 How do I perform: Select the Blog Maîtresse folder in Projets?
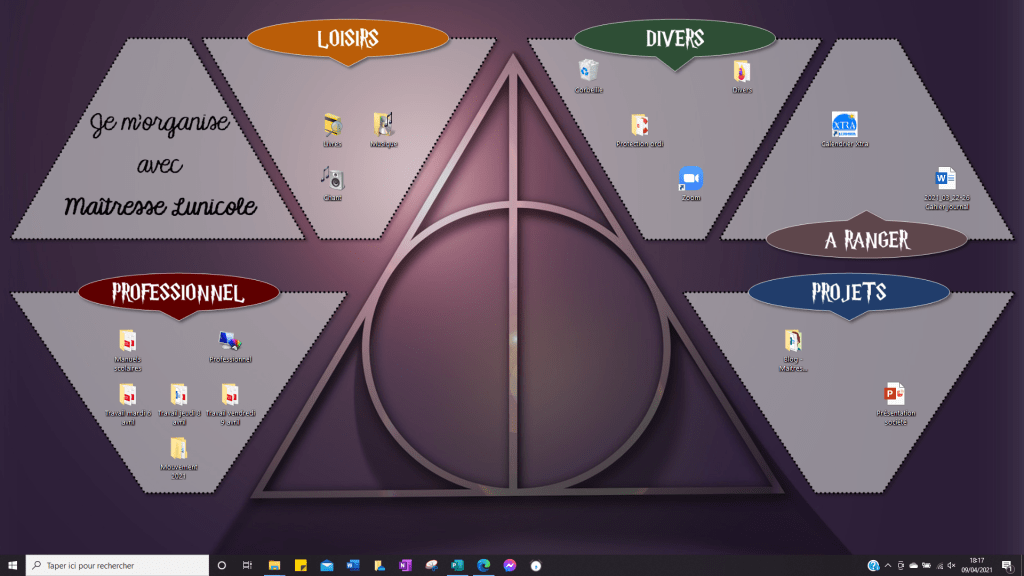(793, 340)
